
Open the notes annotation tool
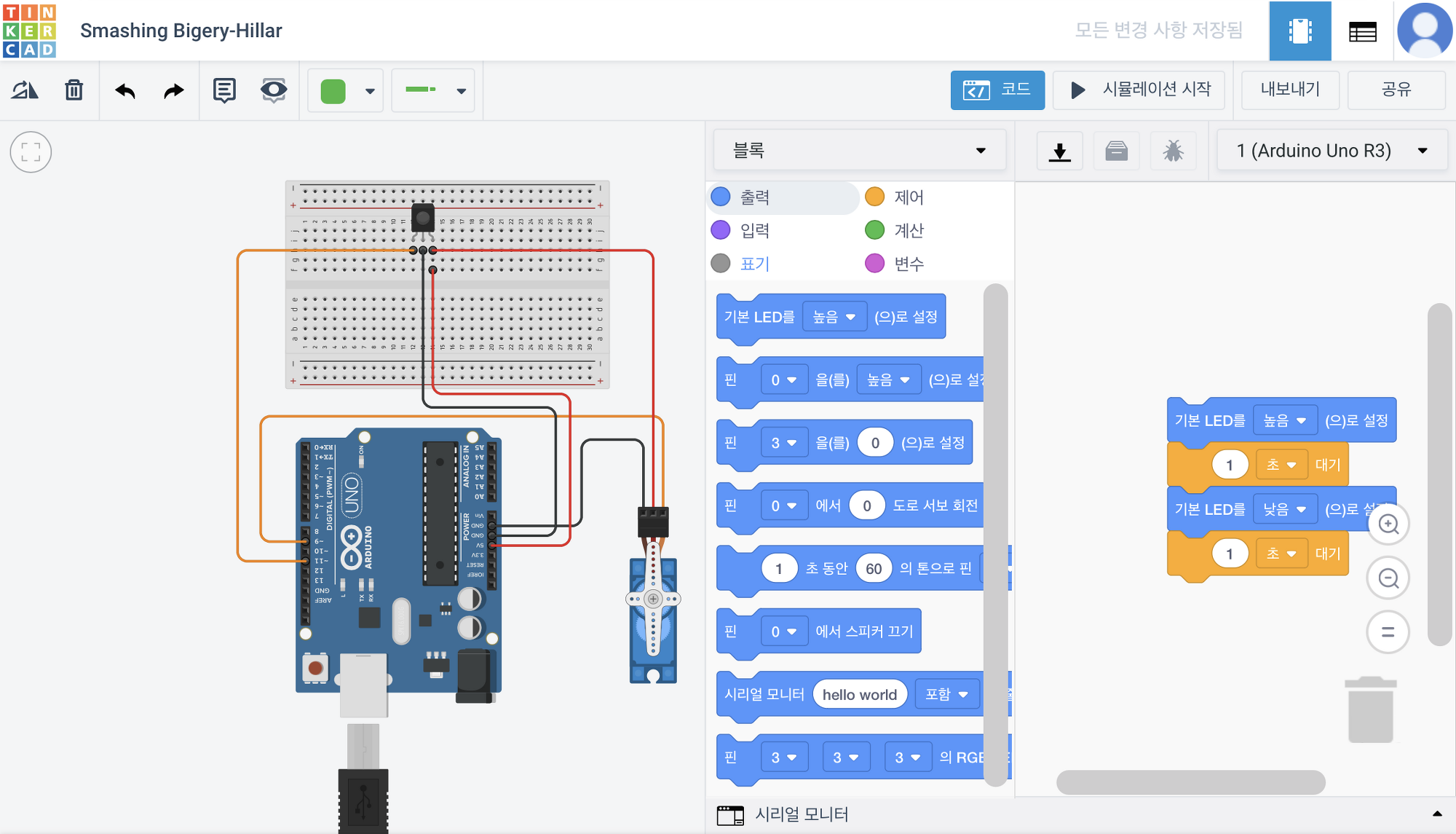[x=224, y=90]
